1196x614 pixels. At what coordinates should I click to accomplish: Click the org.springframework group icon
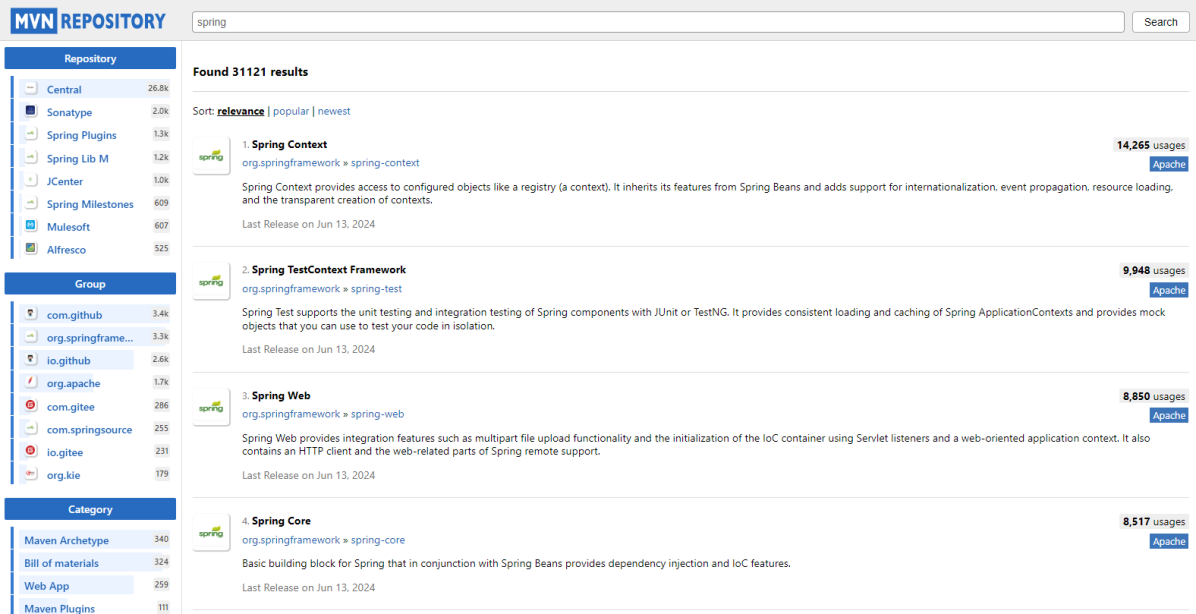point(31,337)
